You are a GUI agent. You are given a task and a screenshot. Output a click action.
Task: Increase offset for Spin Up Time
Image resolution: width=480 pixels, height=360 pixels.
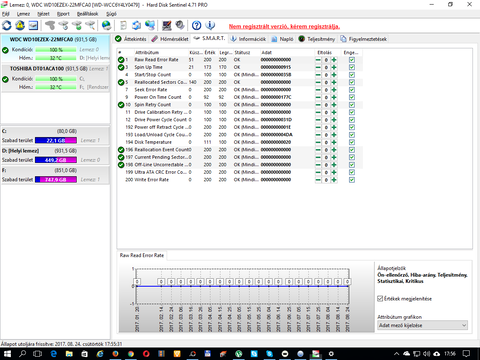334,67
